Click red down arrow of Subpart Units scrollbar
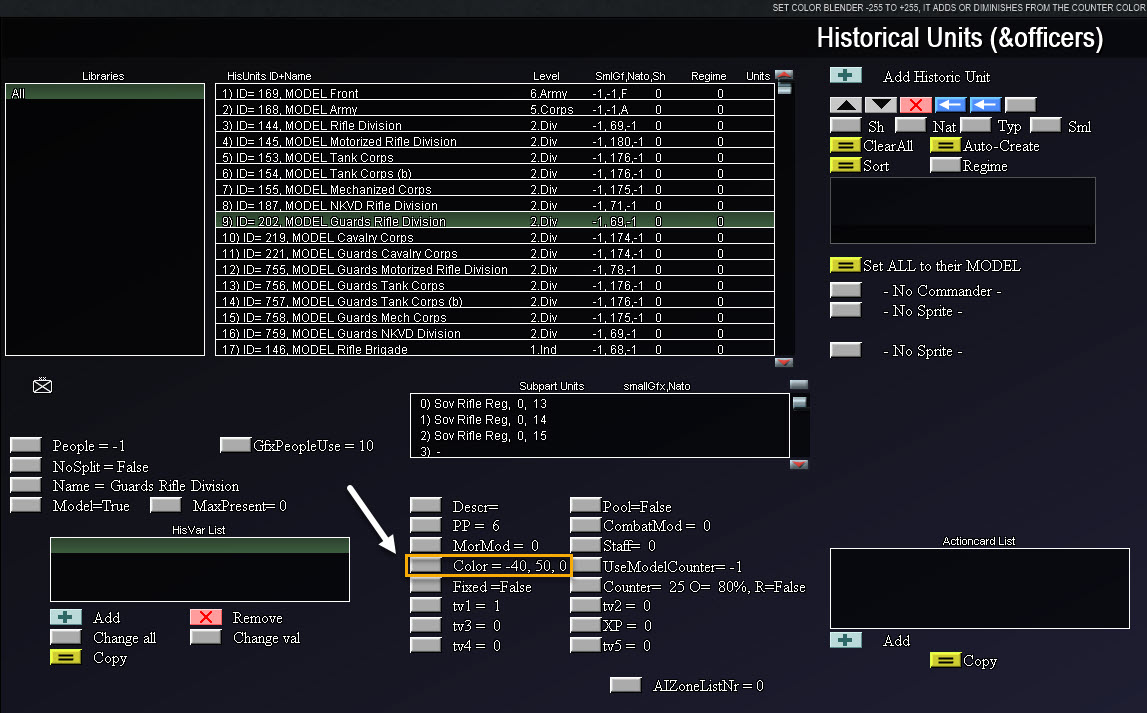Image resolution: width=1147 pixels, height=713 pixels. [800, 464]
